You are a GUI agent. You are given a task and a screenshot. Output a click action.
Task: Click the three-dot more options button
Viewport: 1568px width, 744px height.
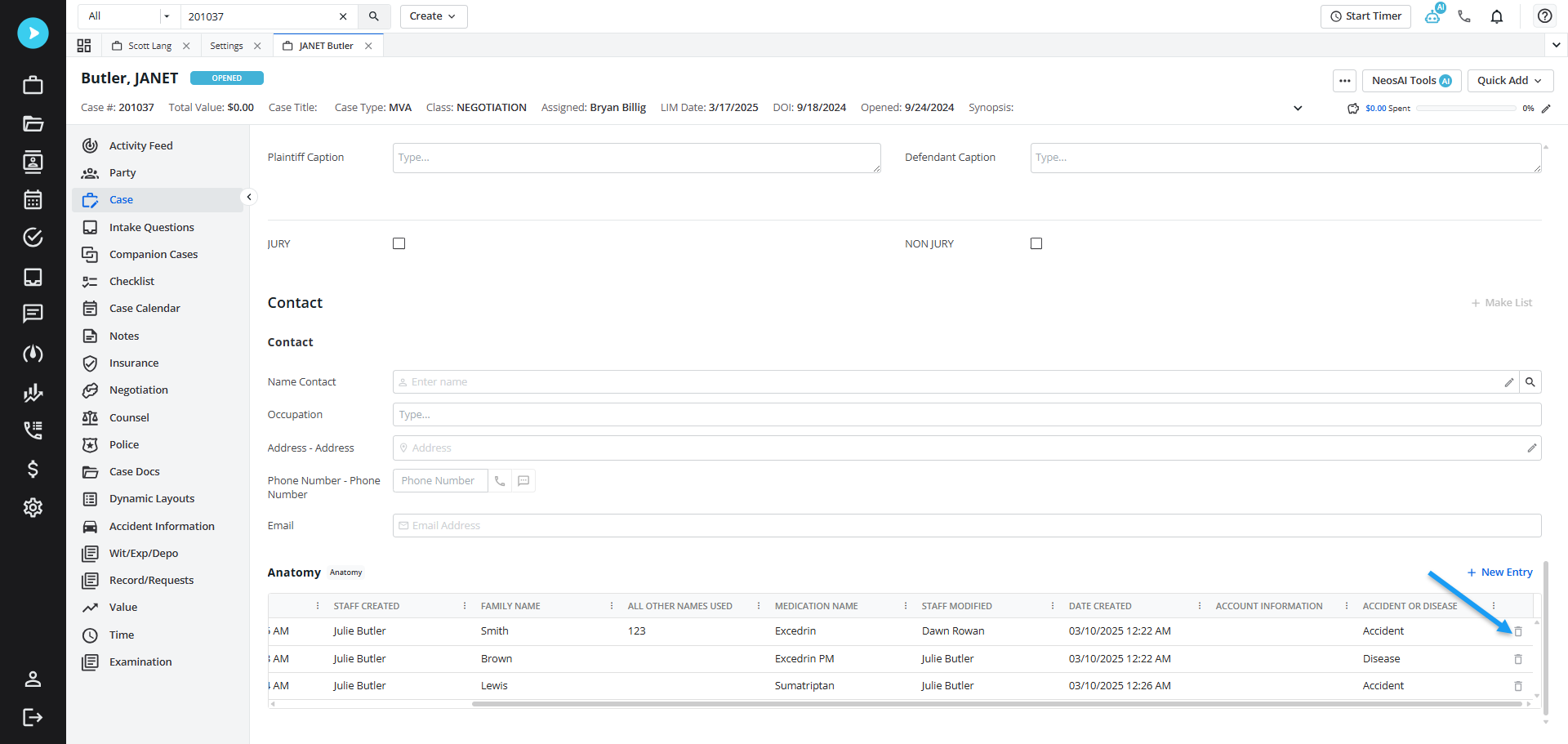click(1345, 81)
